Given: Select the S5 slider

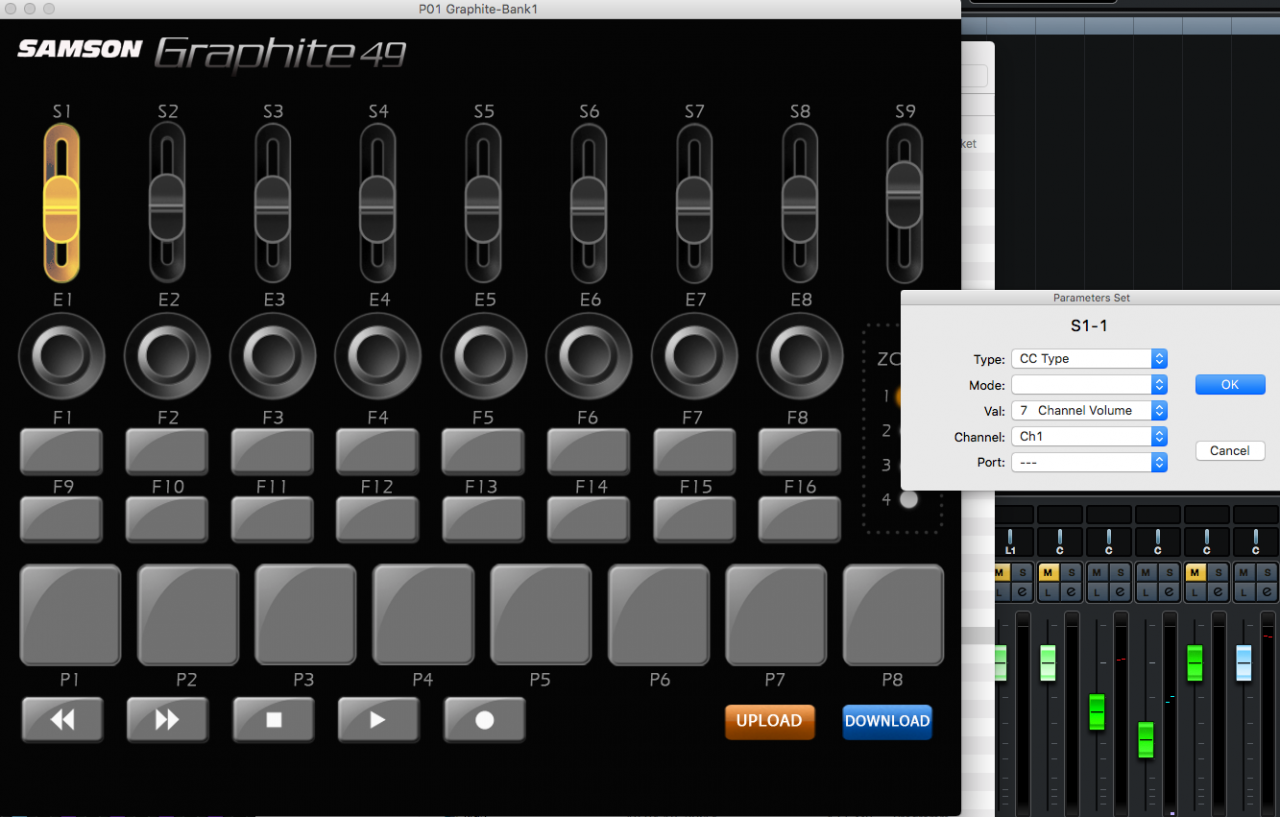Looking at the screenshot, I should tap(484, 204).
